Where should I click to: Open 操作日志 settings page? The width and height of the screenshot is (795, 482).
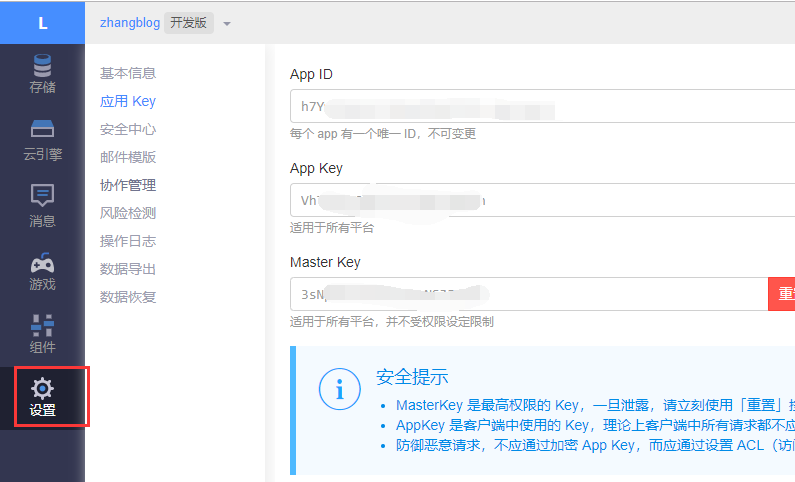click(128, 241)
